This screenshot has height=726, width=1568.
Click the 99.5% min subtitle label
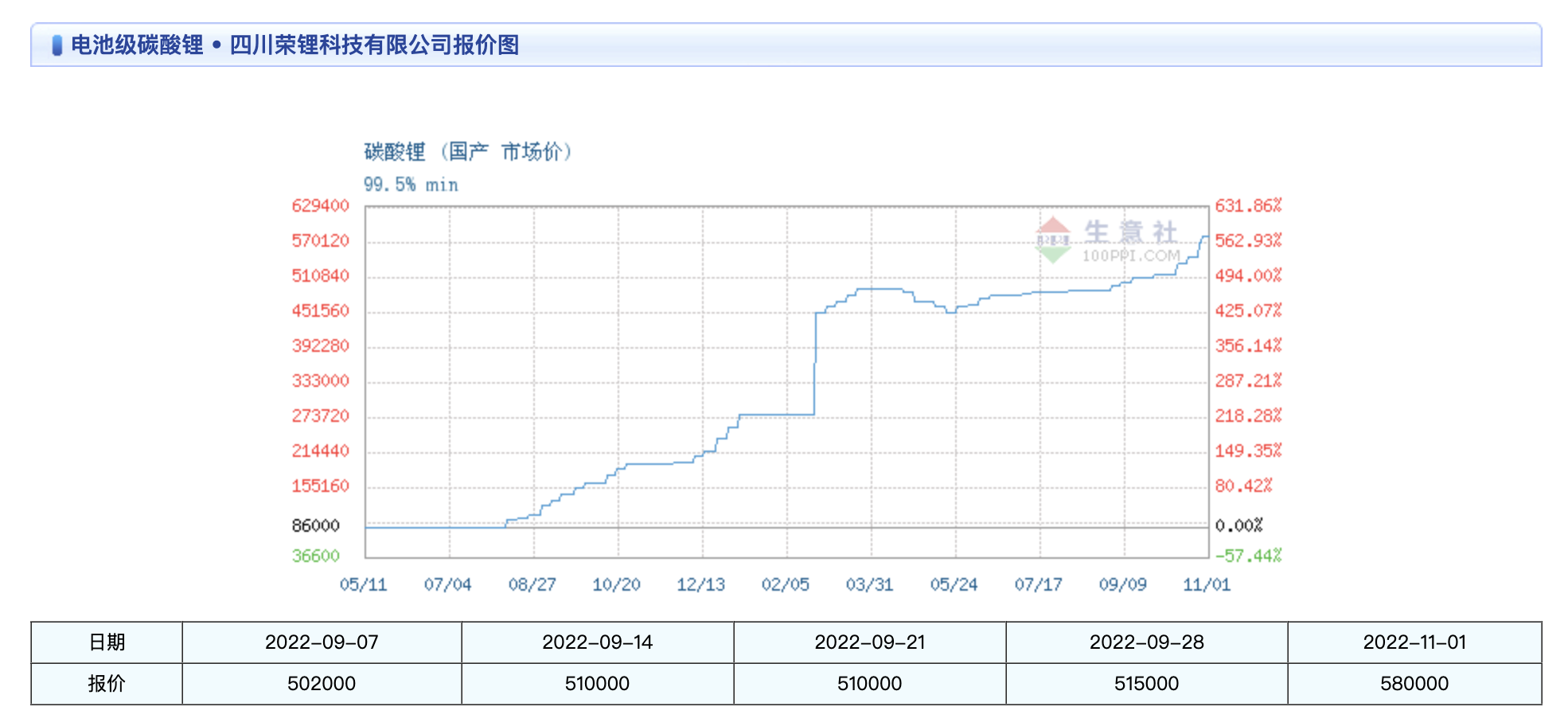(411, 185)
